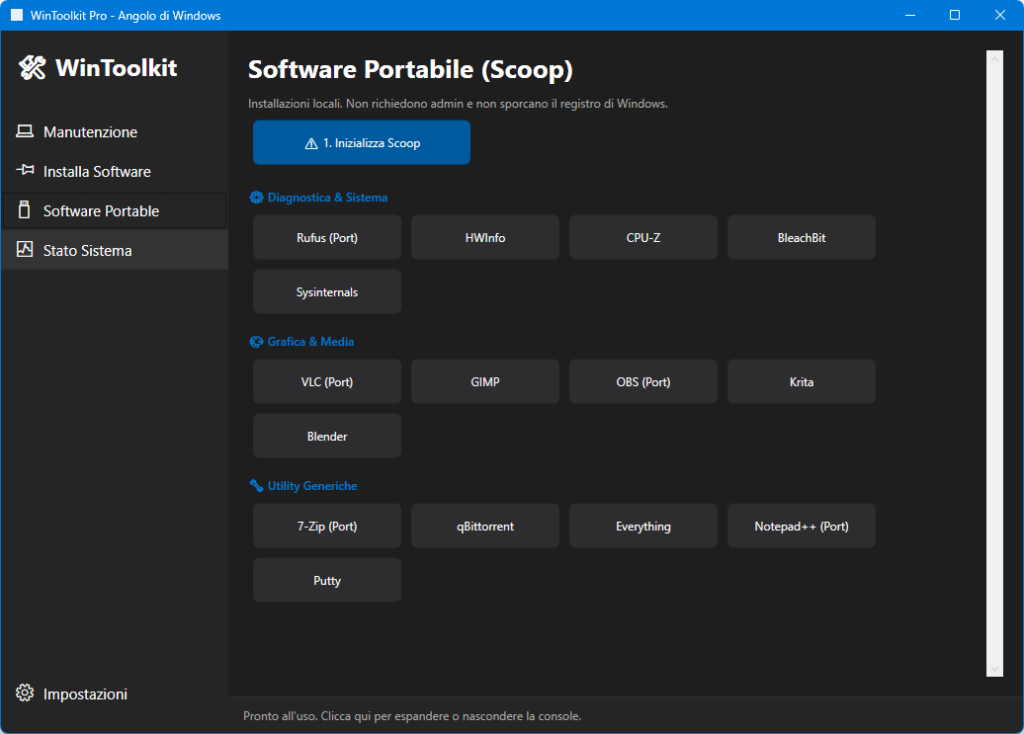Click the Utility Generiche wrench icon
Image resolution: width=1024 pixels, height=734 pixels.
coord(256,486)
